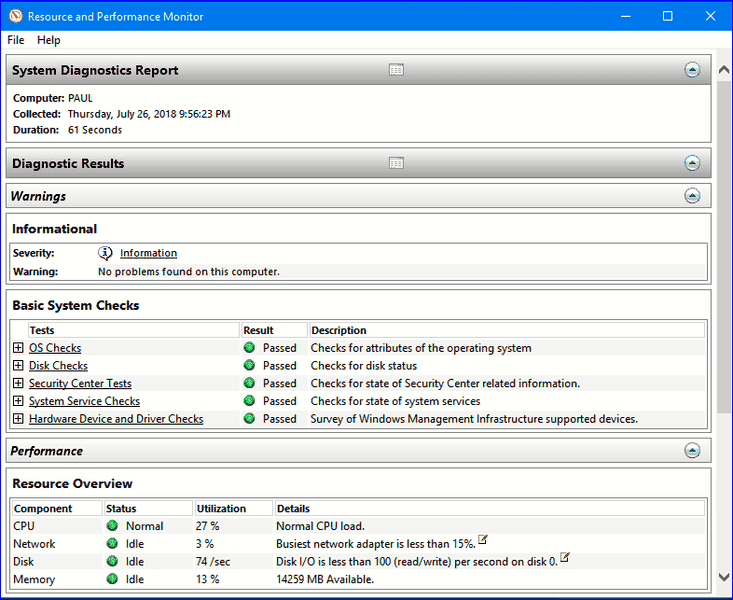This screenshot has width=733, height=600.
Task: Click the green status icon for CPU
Action: [x=112, y=526]
